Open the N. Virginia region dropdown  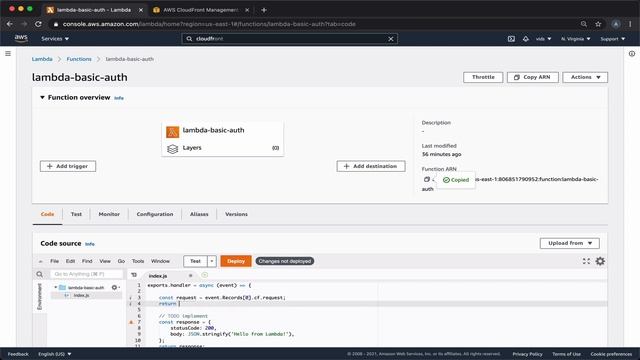point(576,39)
